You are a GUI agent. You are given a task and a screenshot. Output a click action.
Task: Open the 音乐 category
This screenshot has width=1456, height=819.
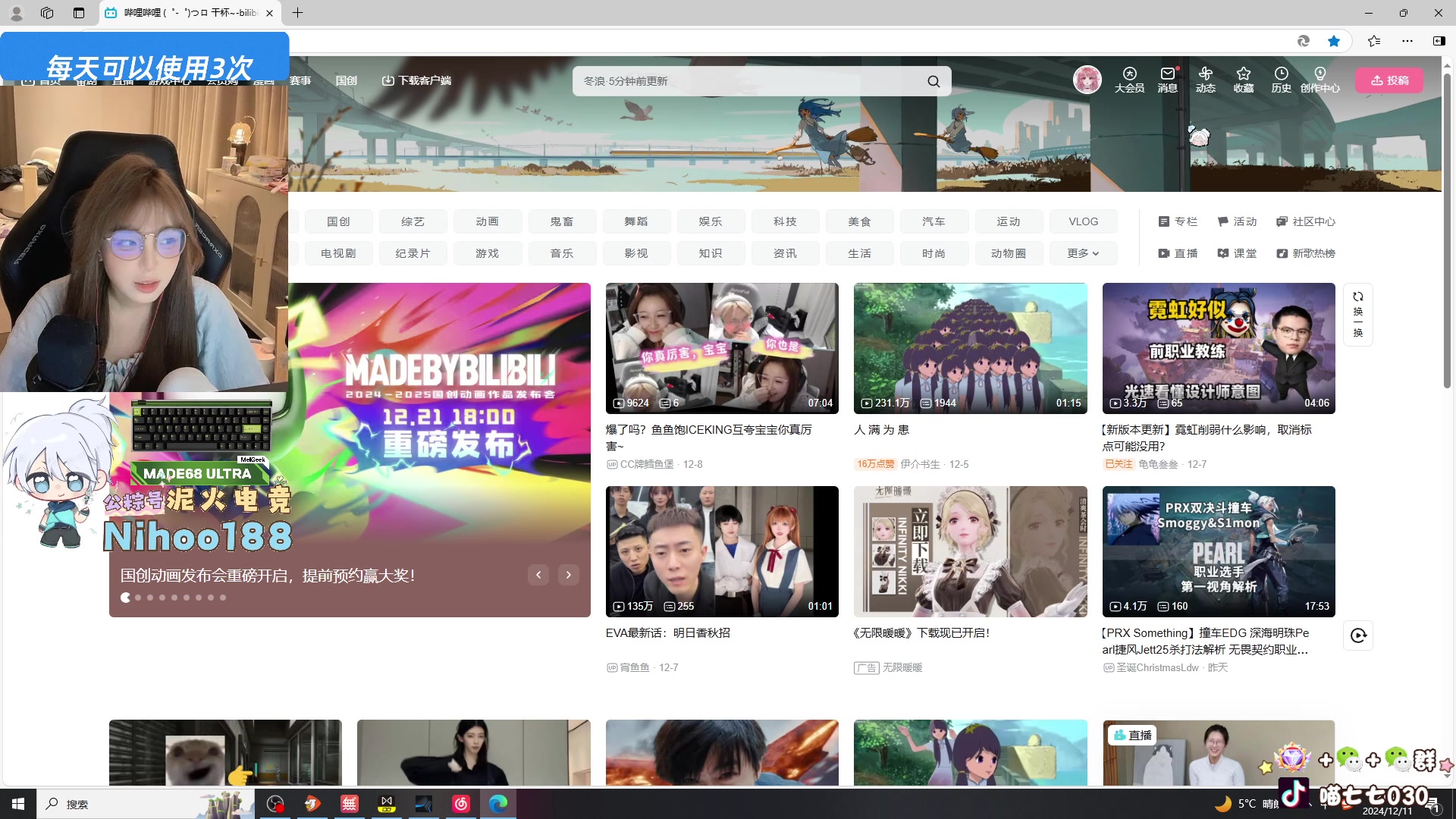tap(562, 253)
